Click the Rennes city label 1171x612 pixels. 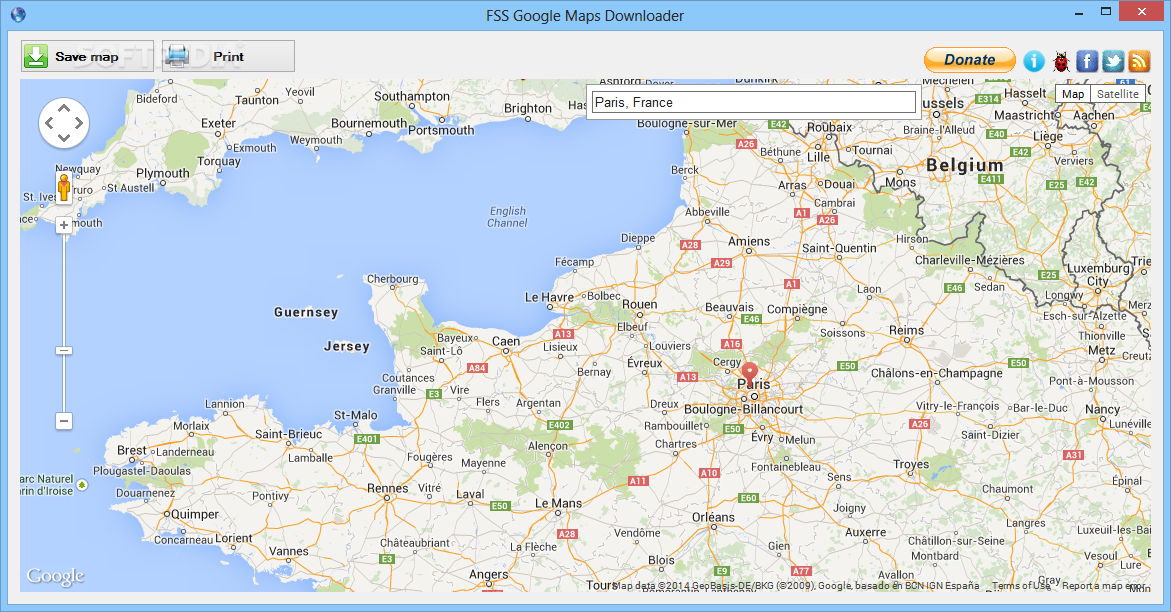pyautogui.click(x=388, y=488)
